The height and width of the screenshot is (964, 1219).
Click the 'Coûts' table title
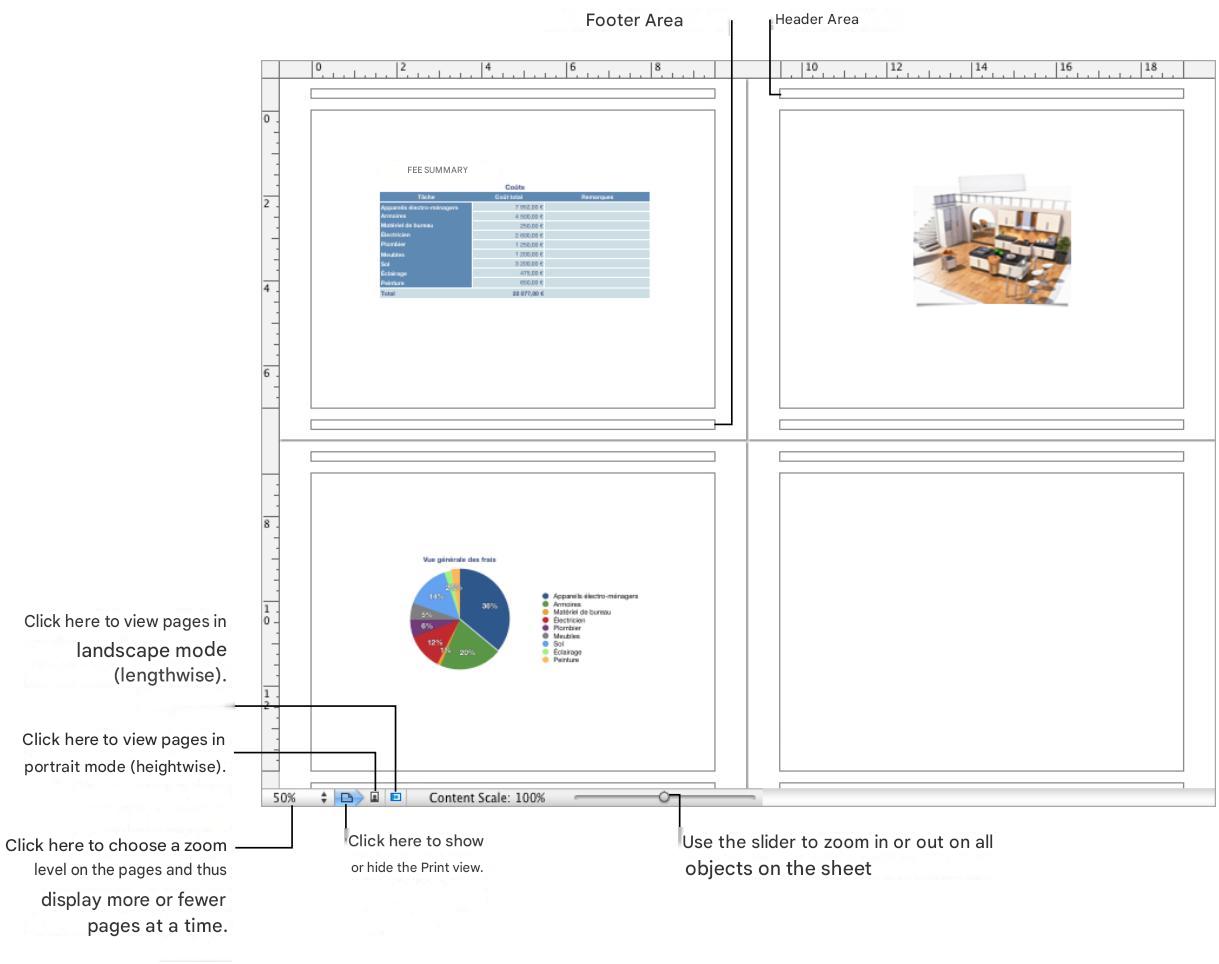(515, 187)
